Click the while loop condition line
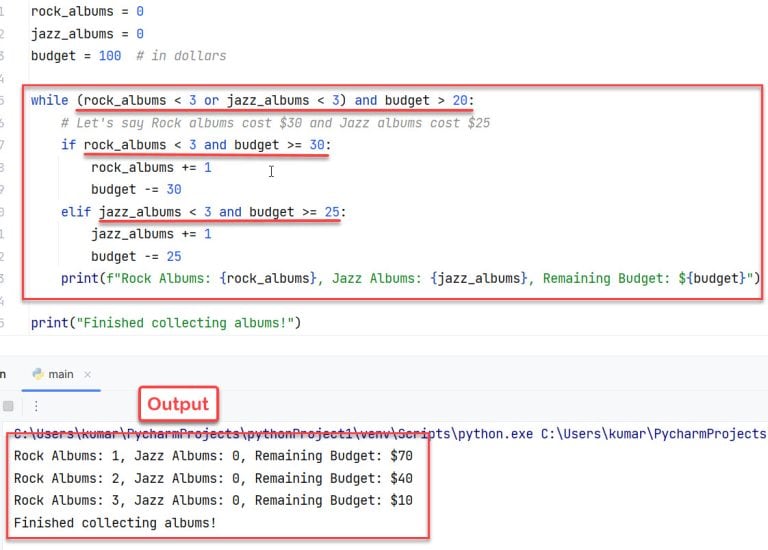Viewport: 768px width, 550px height. (x=252, y=100)
